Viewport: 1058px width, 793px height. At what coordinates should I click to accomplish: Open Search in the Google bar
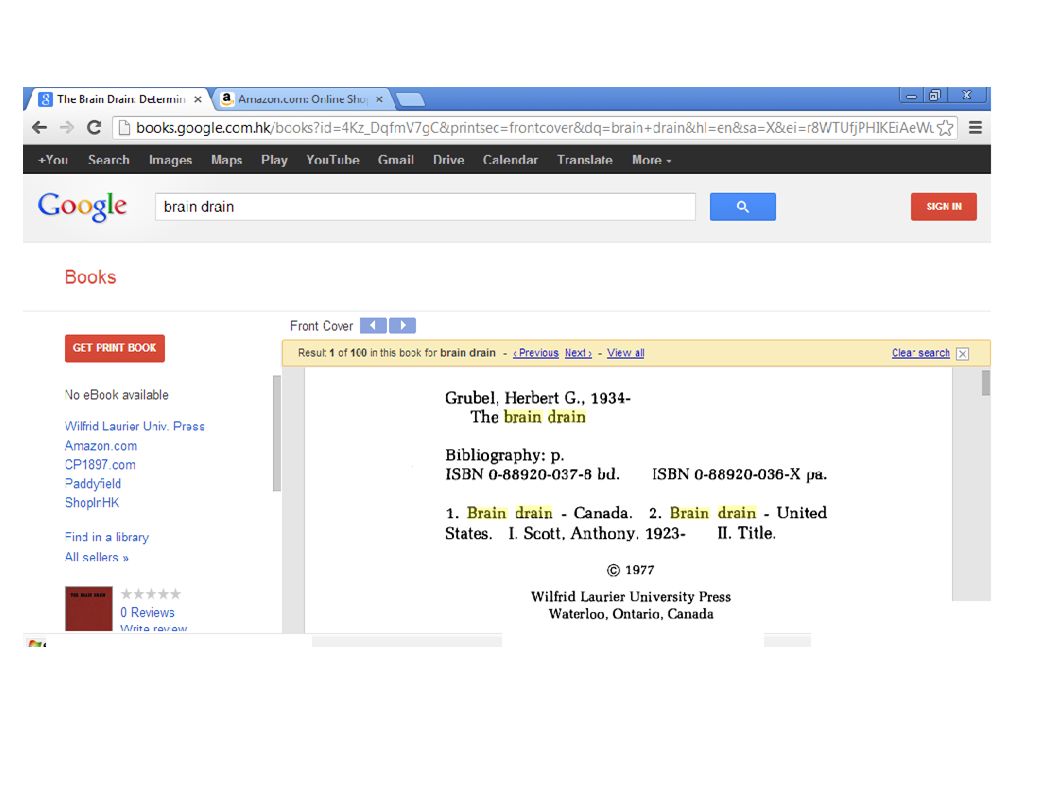(109, 160)
